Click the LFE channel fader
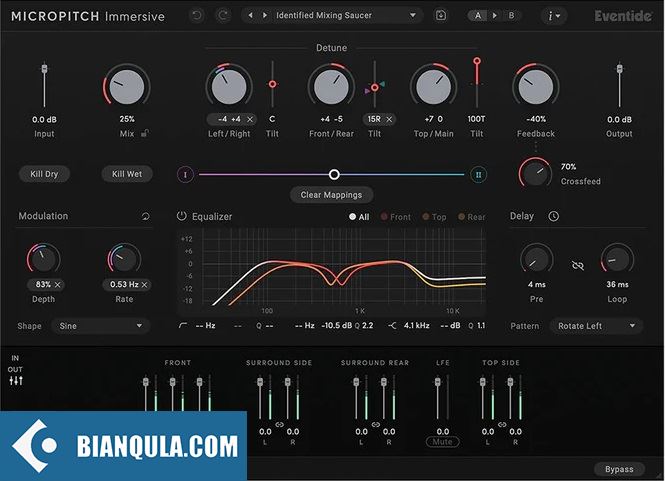Screen dimensions: 665x481 coord(438,382)
